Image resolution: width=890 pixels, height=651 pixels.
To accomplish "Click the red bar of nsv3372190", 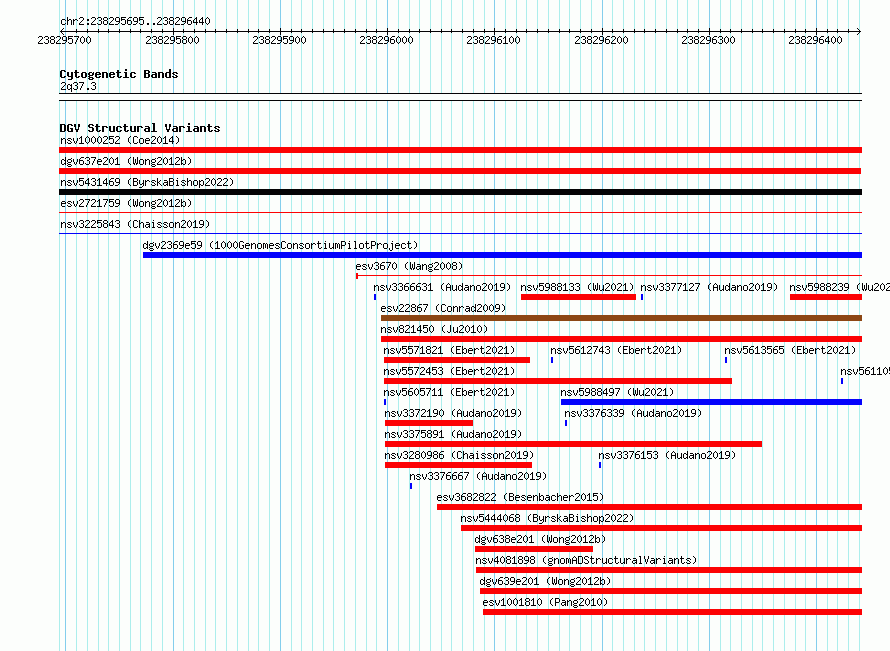I will point(429,423).
